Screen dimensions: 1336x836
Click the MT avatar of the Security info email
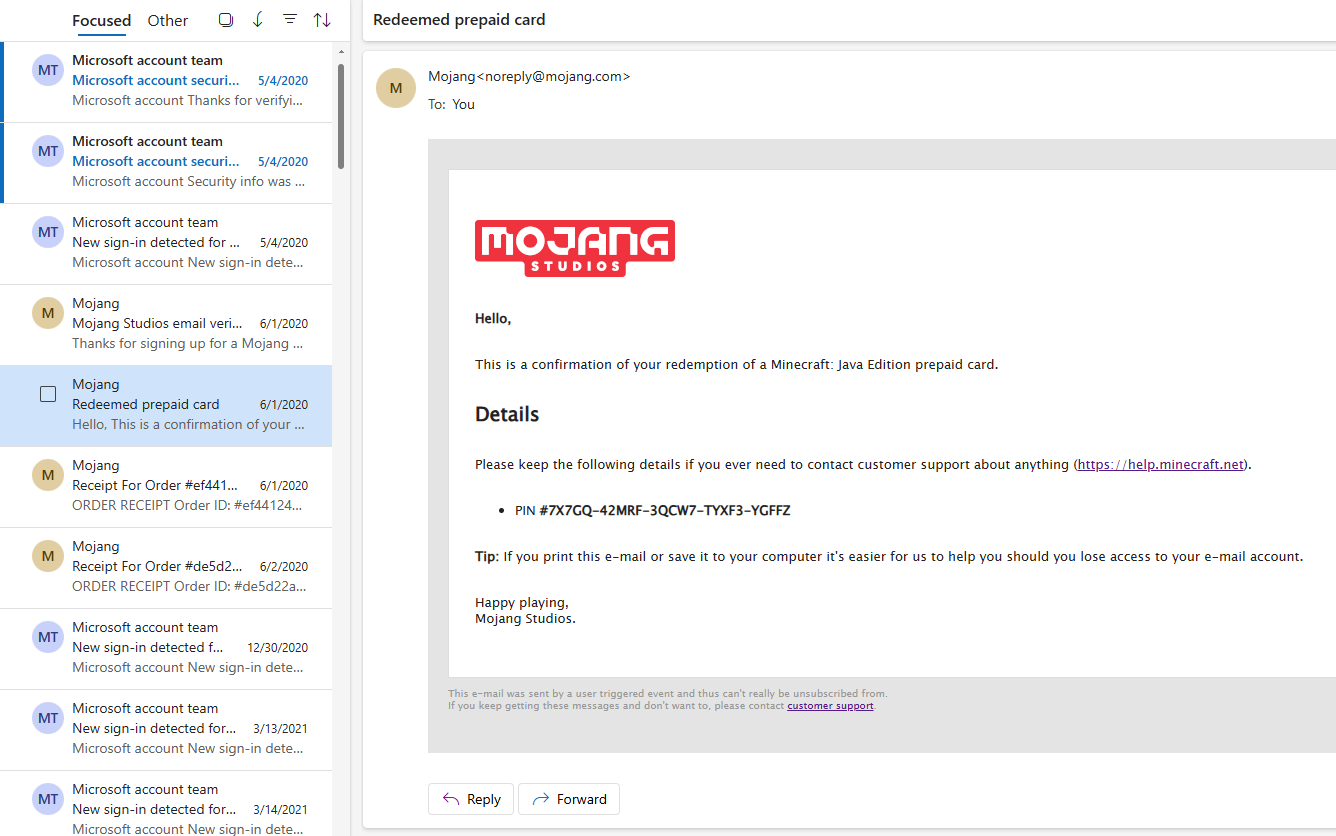click(x=48, y=151)
